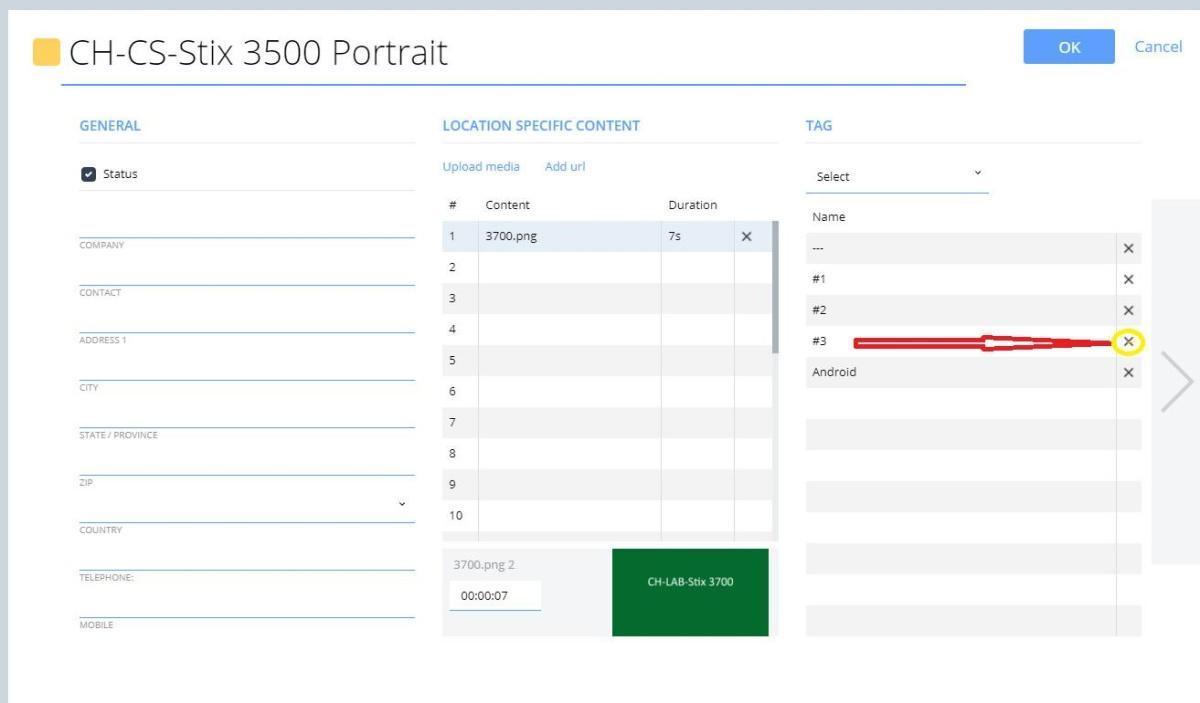The height and width of the screenshot is (703, 1200).
Task: Delete tag #2 using its X icon
Action: (1128, 311)
